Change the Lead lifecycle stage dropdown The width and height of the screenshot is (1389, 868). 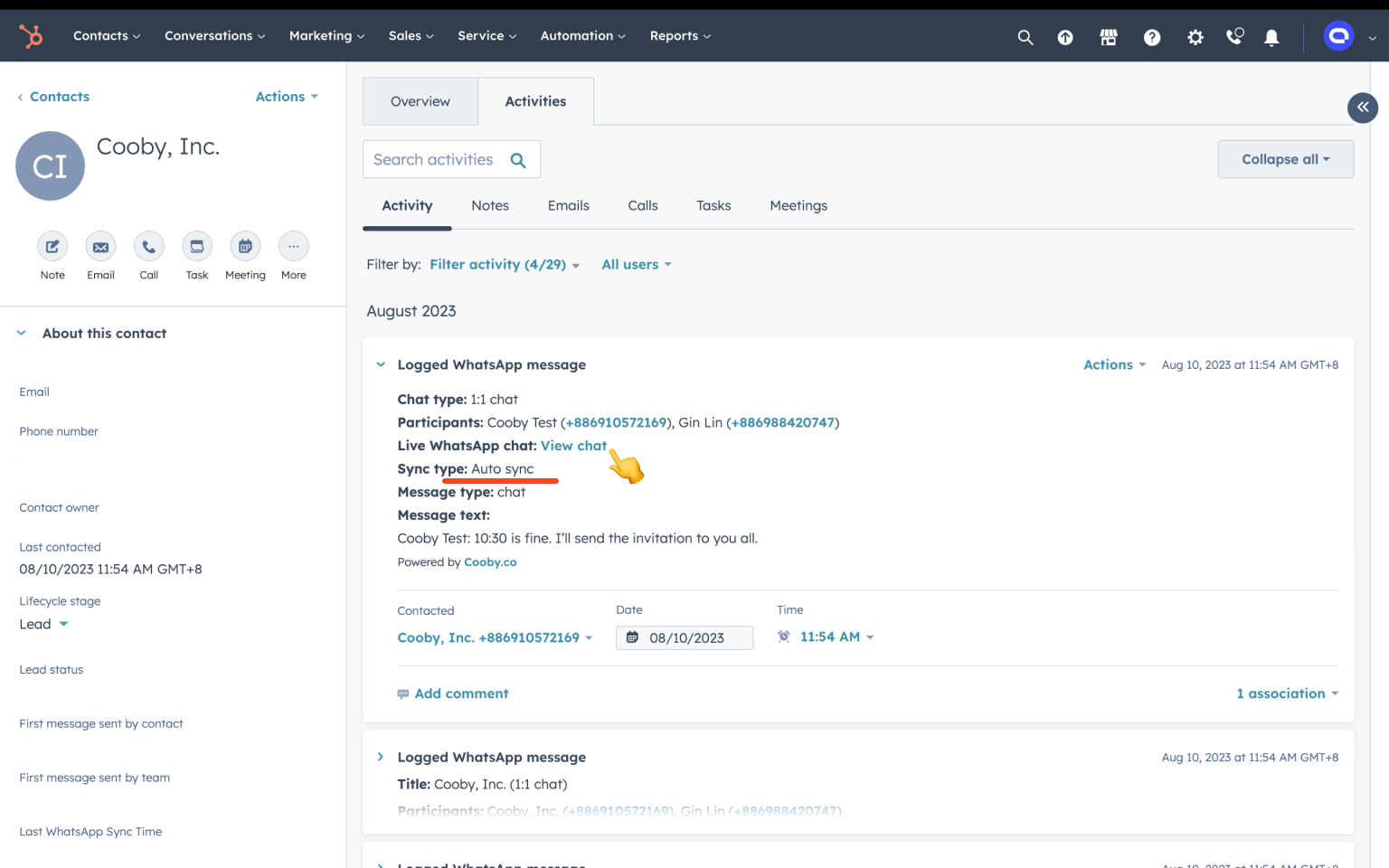pos(44,625)
